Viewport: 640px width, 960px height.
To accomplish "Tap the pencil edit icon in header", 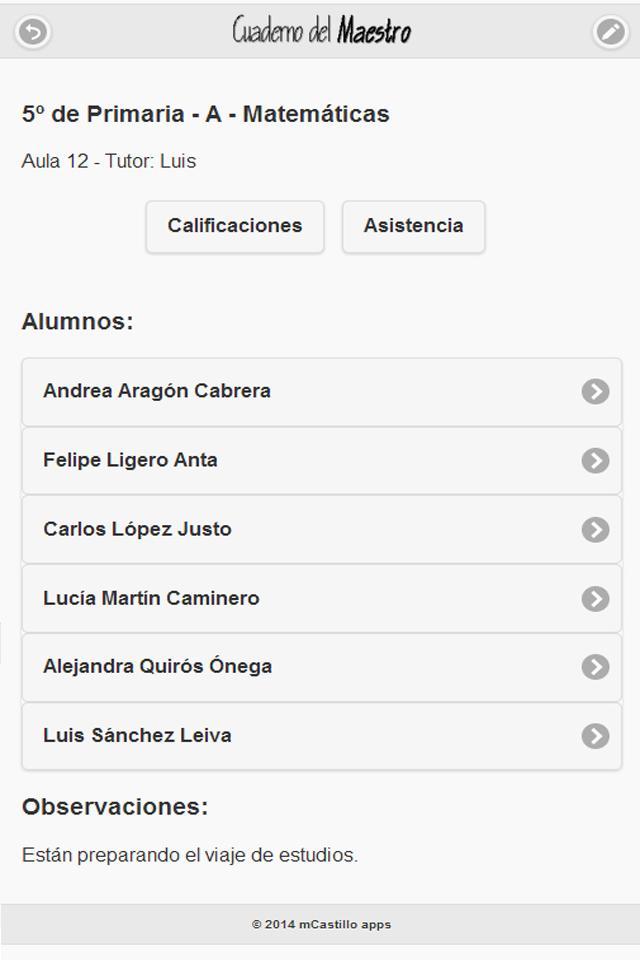I will click(609, 32).
